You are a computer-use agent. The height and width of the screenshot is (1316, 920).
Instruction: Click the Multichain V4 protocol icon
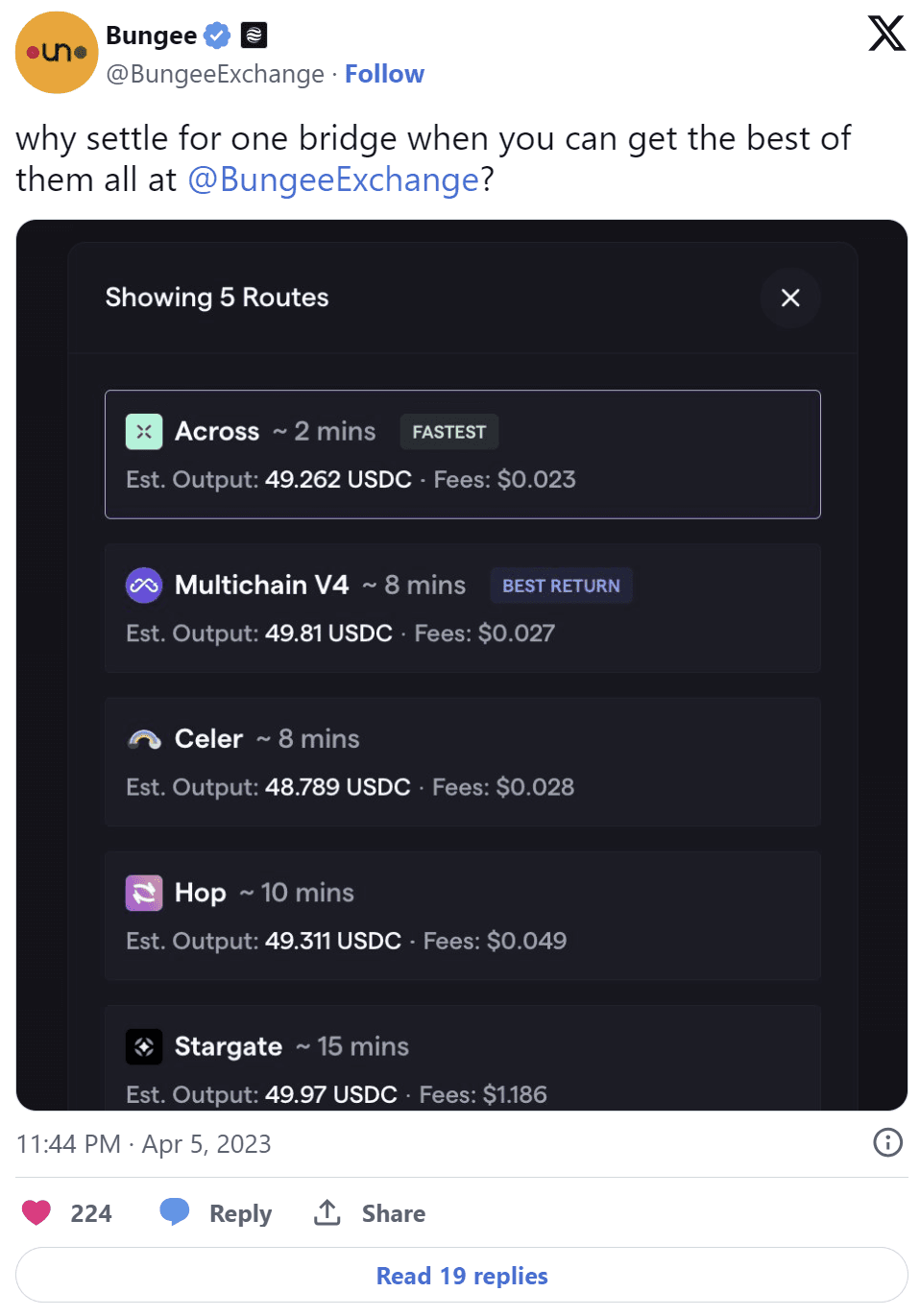coord(143,585)
